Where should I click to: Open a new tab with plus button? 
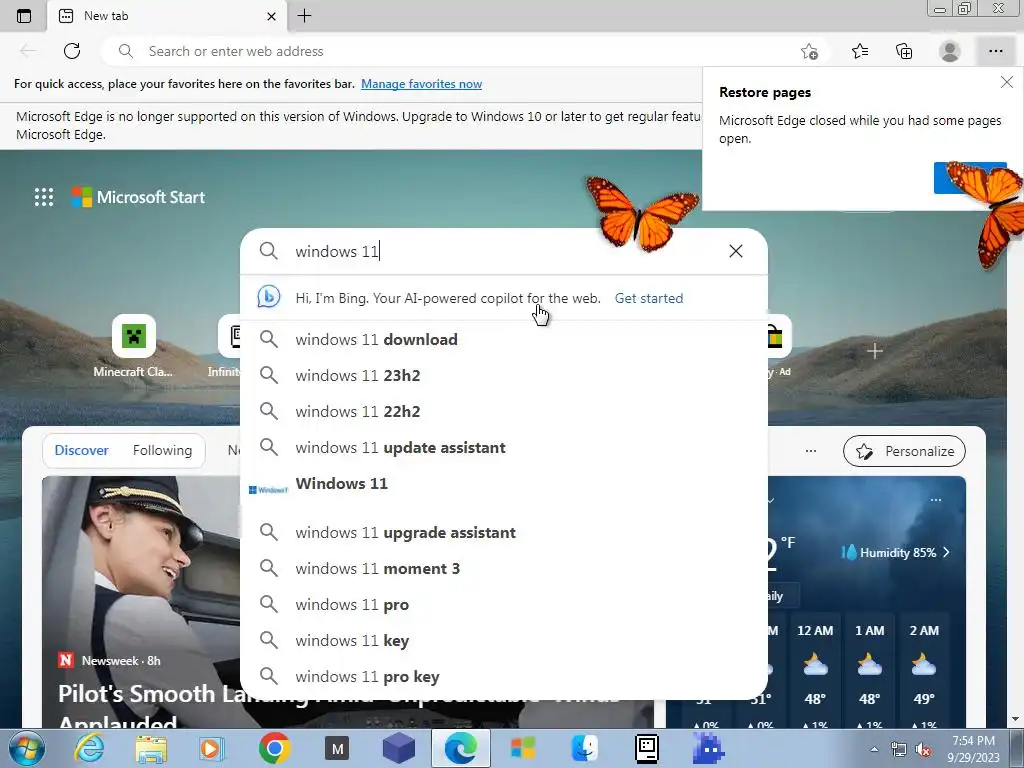[304, 16]
